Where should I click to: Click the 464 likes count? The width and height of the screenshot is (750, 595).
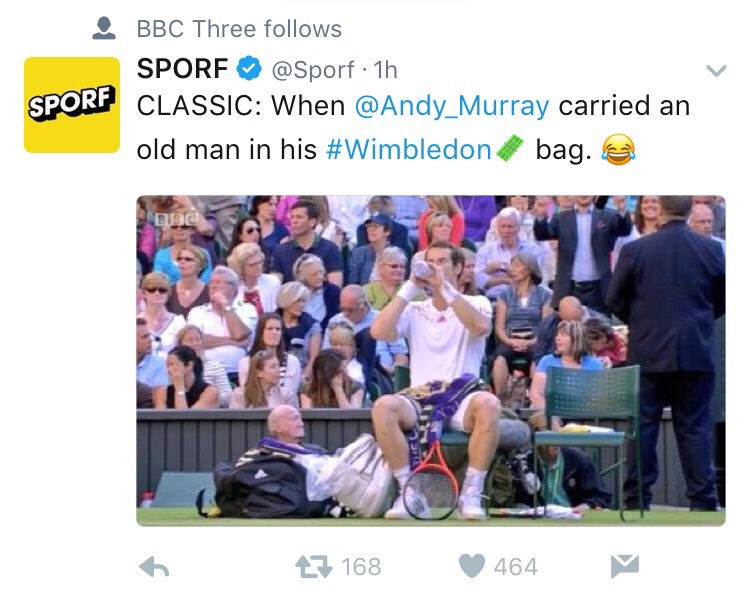(516, 567)
